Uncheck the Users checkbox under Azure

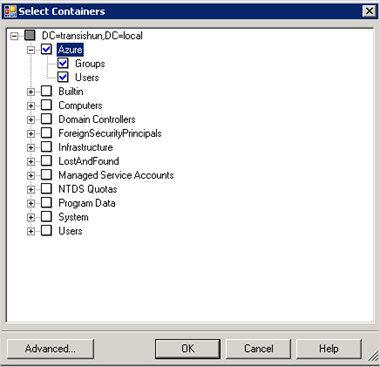tap(63, 77)
